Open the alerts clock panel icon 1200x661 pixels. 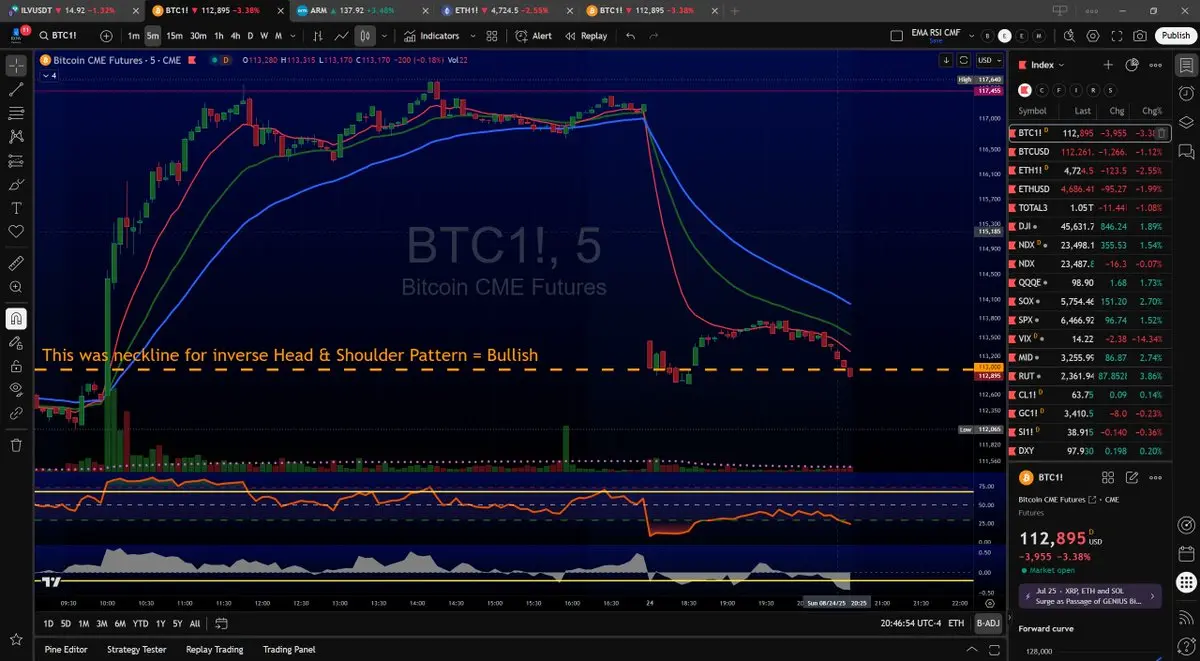click(x=1186, y=94)
